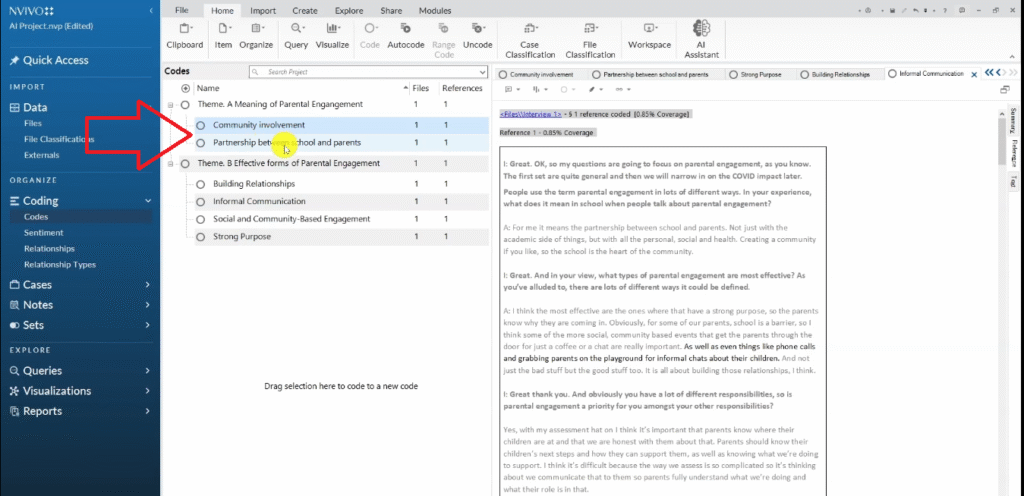Select the Building Relationships code row
This screenshot has width=1024, height=496.
[254, 184]
